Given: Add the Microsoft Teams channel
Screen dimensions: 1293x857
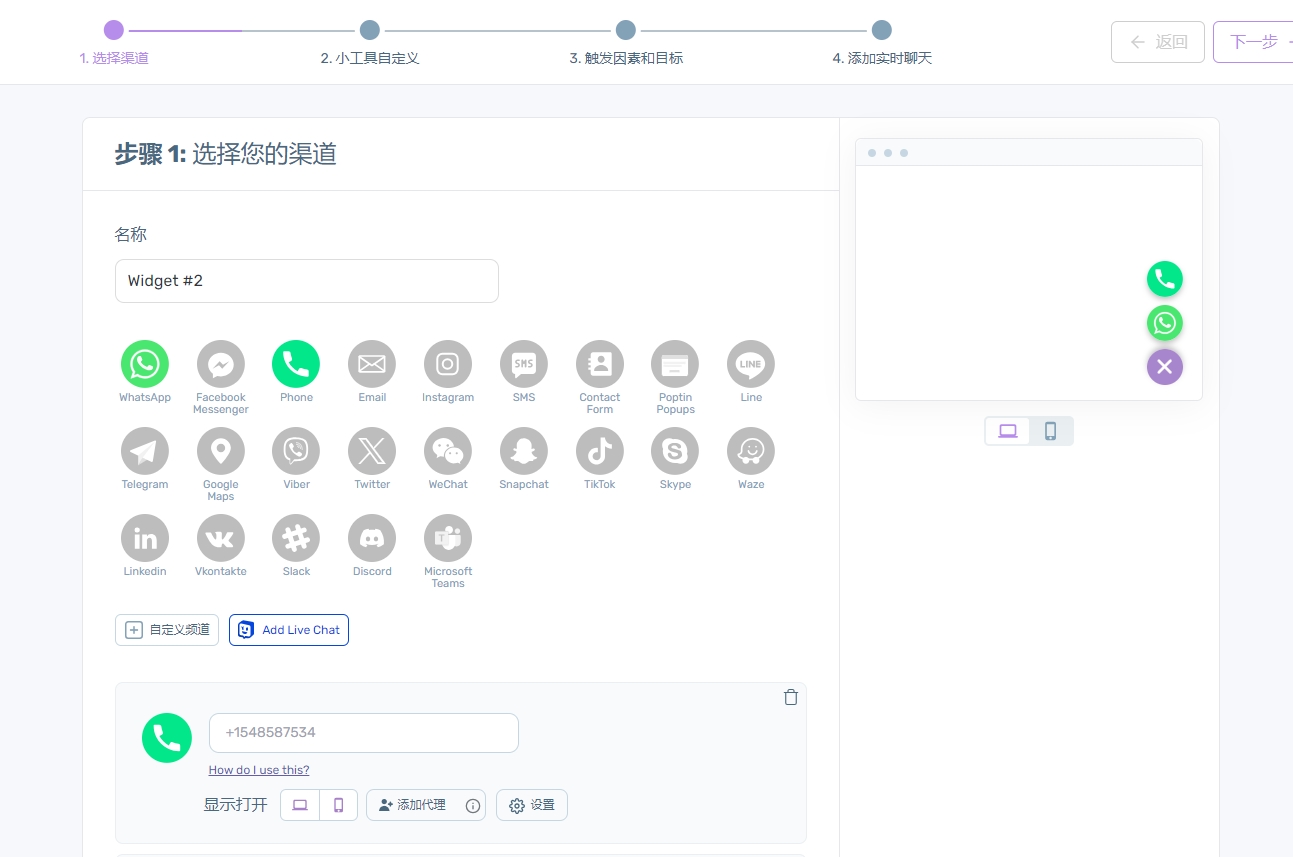Looking at the screenshot, I should click(x=448, y=538).
